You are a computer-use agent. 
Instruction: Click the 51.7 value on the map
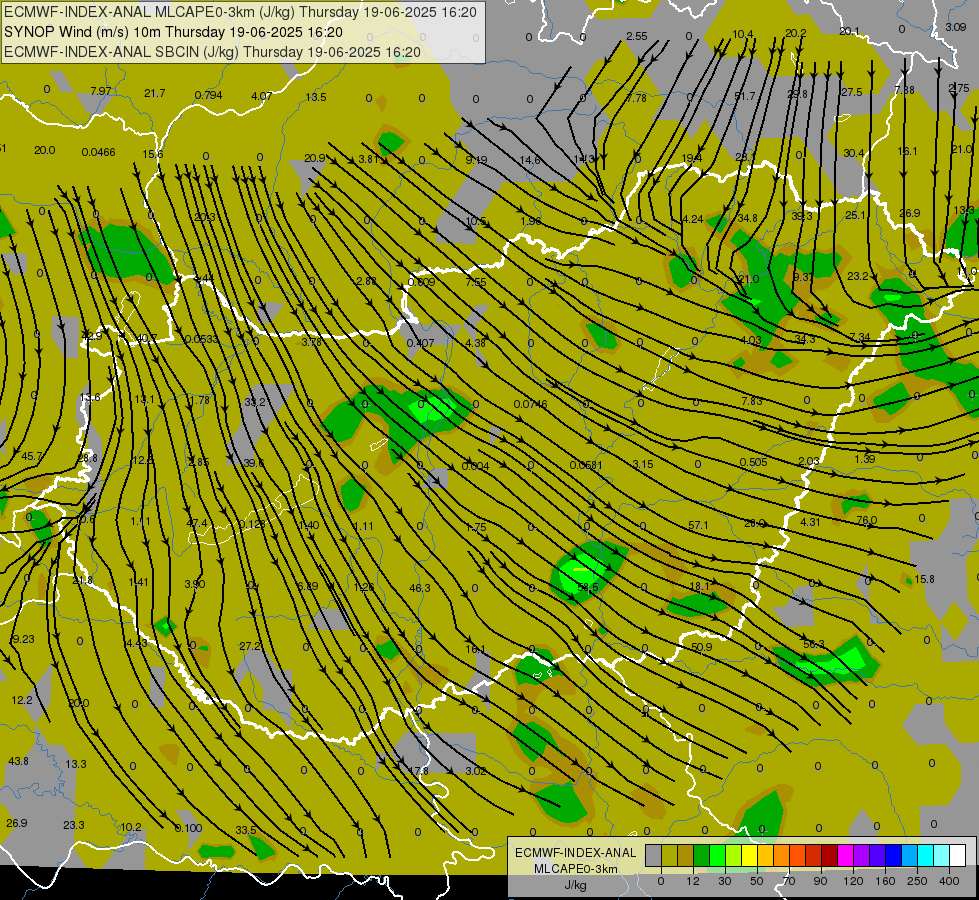click(x=744, y=96)
